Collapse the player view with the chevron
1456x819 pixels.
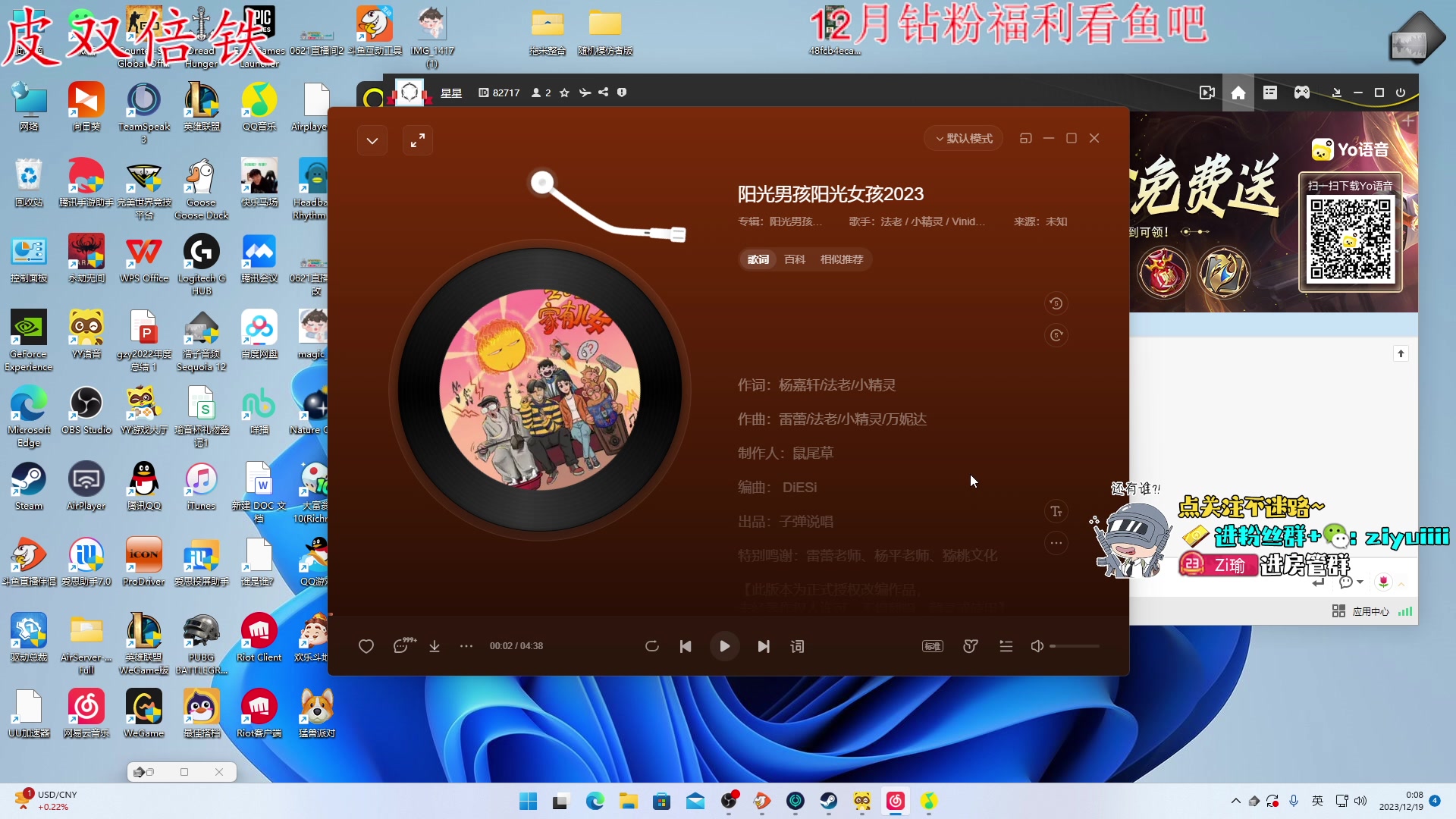(x=372, y=140)
